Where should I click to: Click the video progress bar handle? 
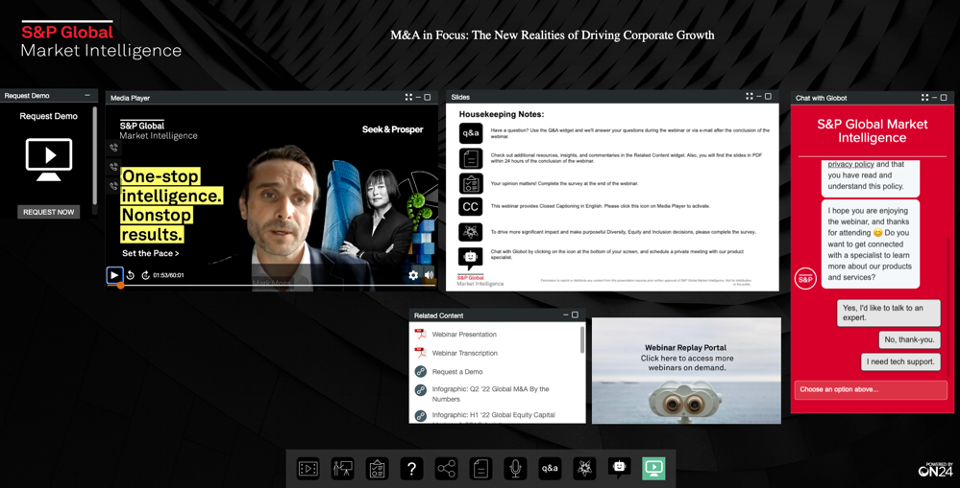tap(121, 285)
